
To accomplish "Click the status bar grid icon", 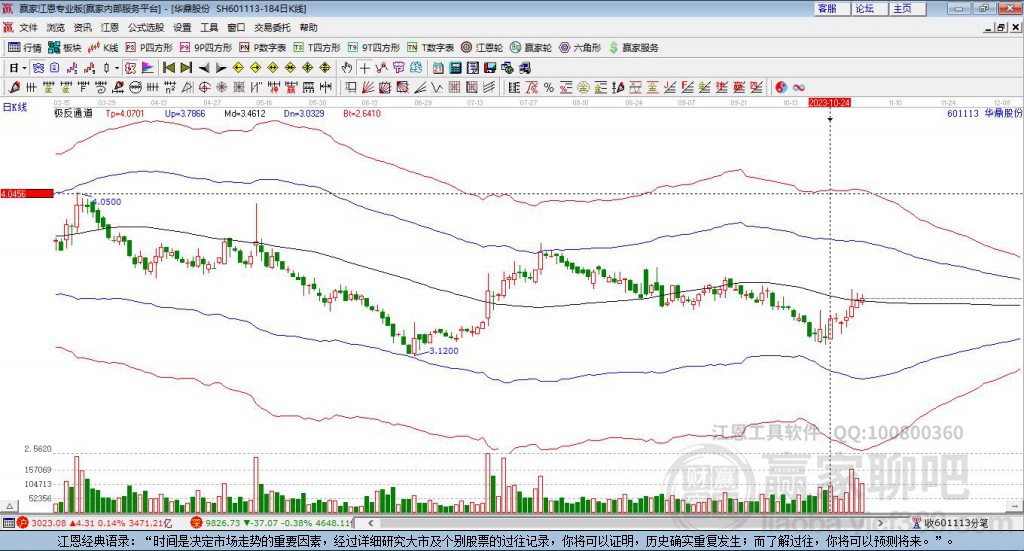I will [x=8, y=523].
